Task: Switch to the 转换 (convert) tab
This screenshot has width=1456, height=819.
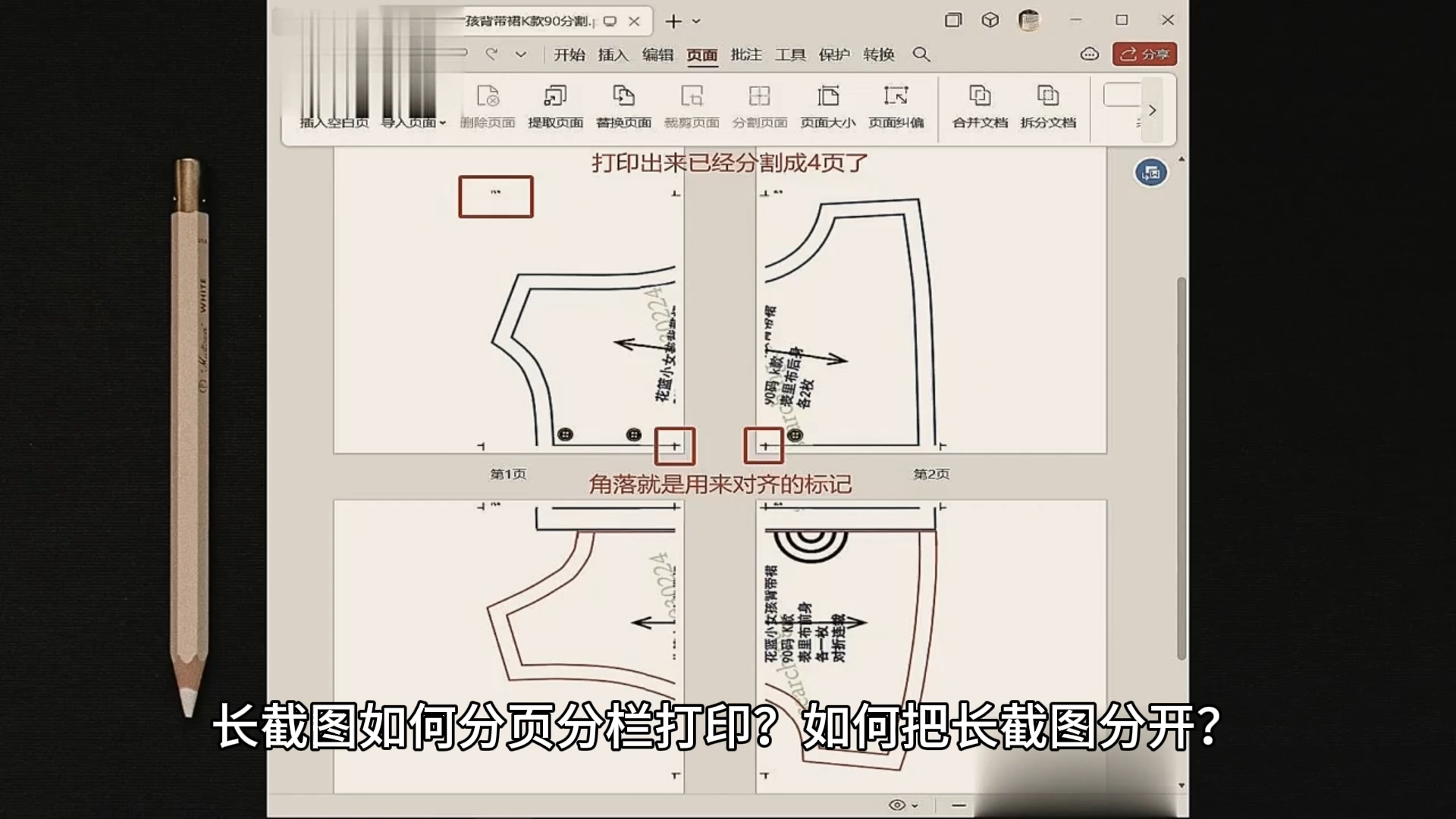Action: (x=878, y=55)
